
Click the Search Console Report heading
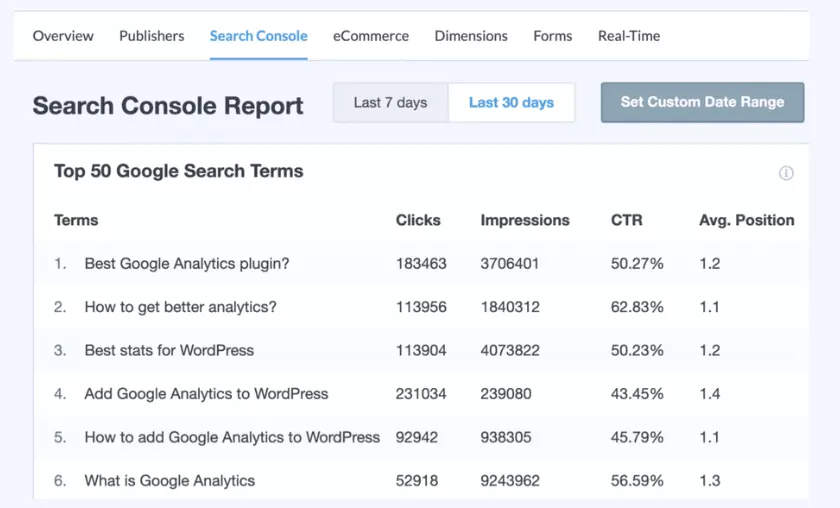(x=168, y=106)
